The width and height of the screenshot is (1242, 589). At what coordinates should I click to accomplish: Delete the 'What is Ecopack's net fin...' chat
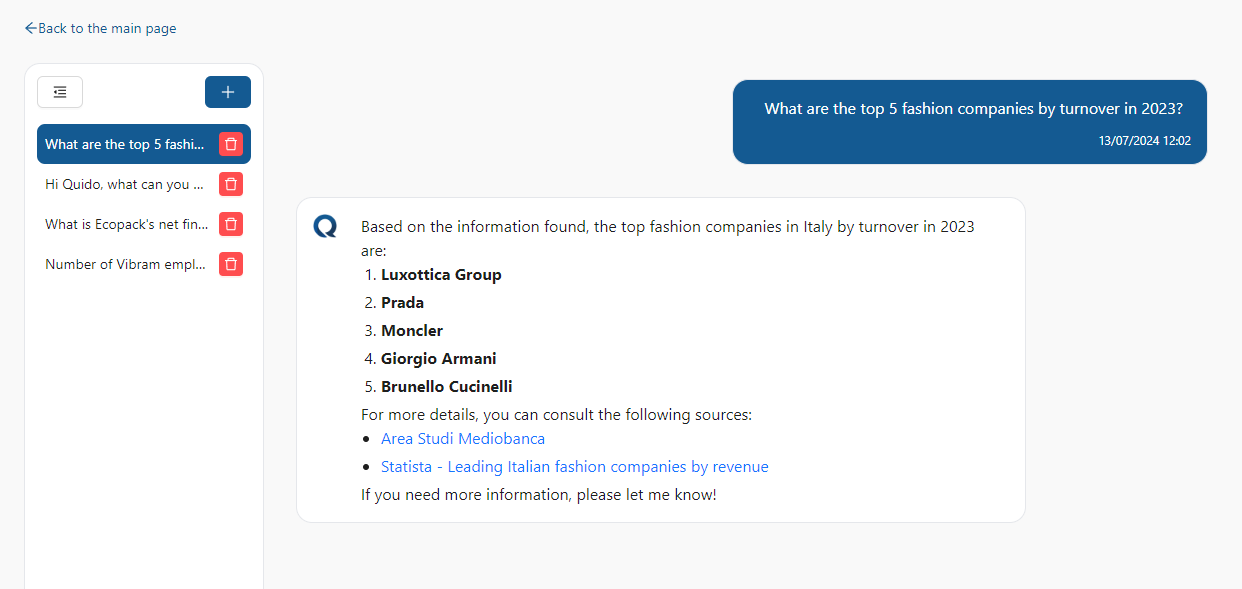[x=231, y=224]
